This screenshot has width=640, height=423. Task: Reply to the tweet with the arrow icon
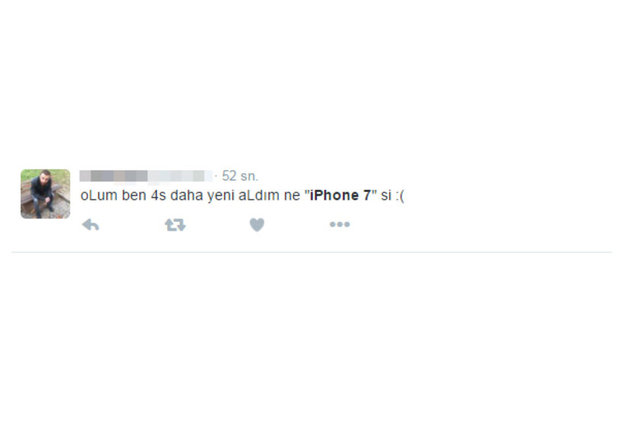91,225
